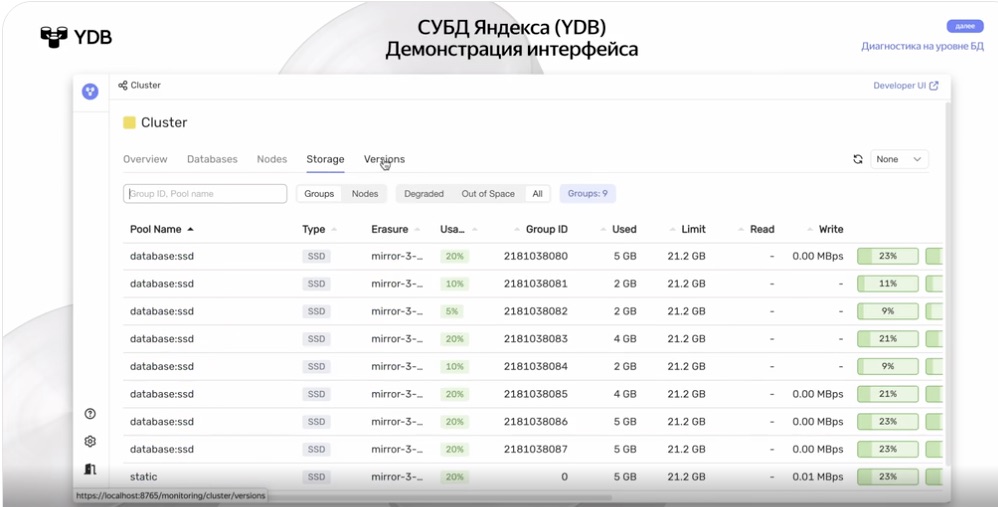Click the 4 GB used value for group 2181038083
This screenshot has height=507, width=998.
pos(625,339)
